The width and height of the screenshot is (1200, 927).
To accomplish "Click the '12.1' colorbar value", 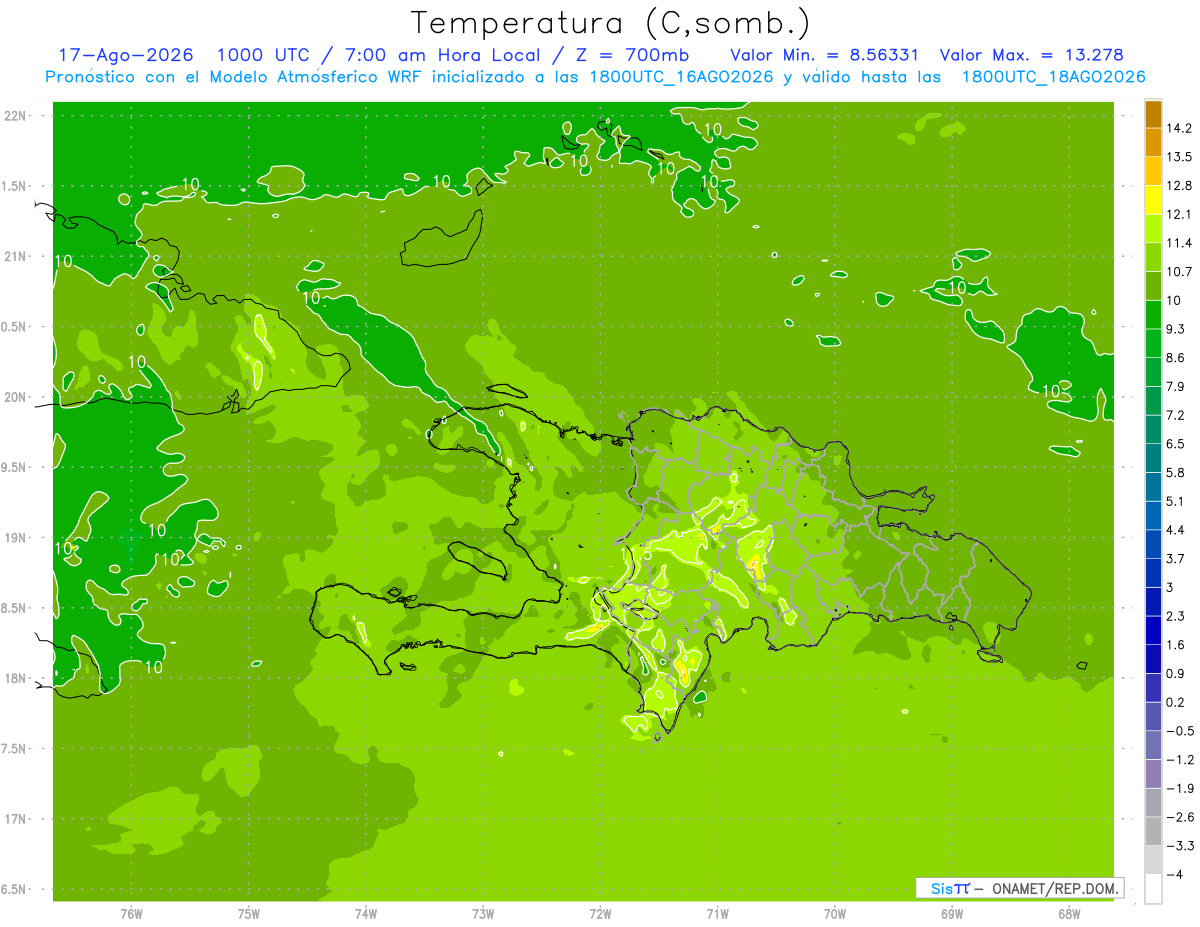I will click(1179, 214).
